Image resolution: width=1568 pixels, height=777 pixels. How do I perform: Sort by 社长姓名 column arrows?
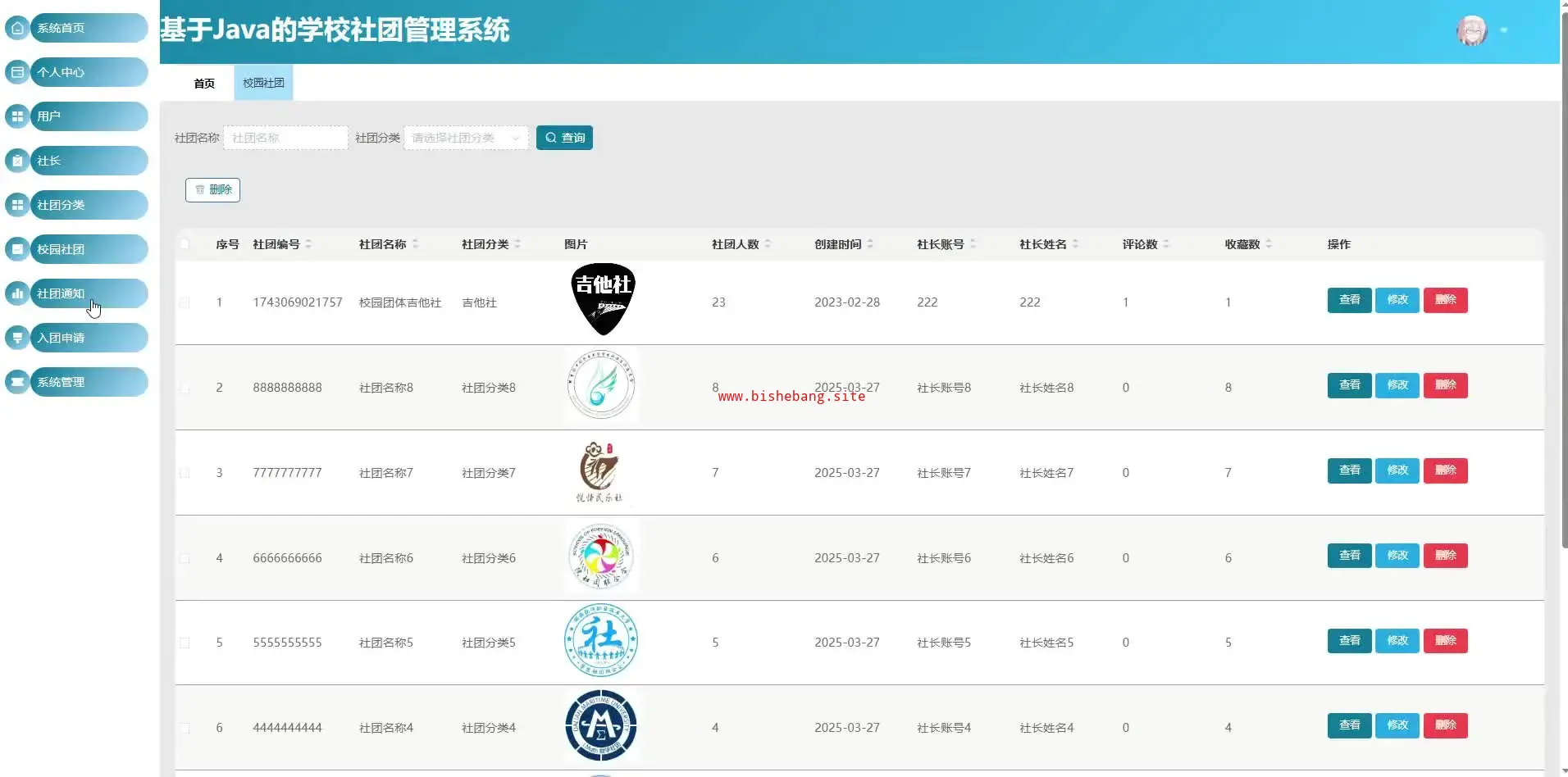[1075, 244]
